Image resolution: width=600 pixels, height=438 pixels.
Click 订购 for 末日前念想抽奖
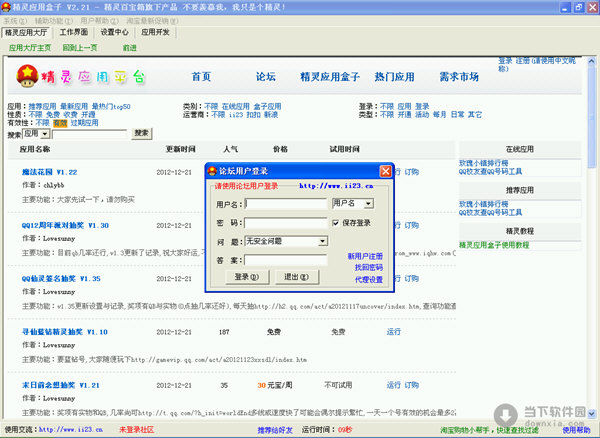(411, 385)
